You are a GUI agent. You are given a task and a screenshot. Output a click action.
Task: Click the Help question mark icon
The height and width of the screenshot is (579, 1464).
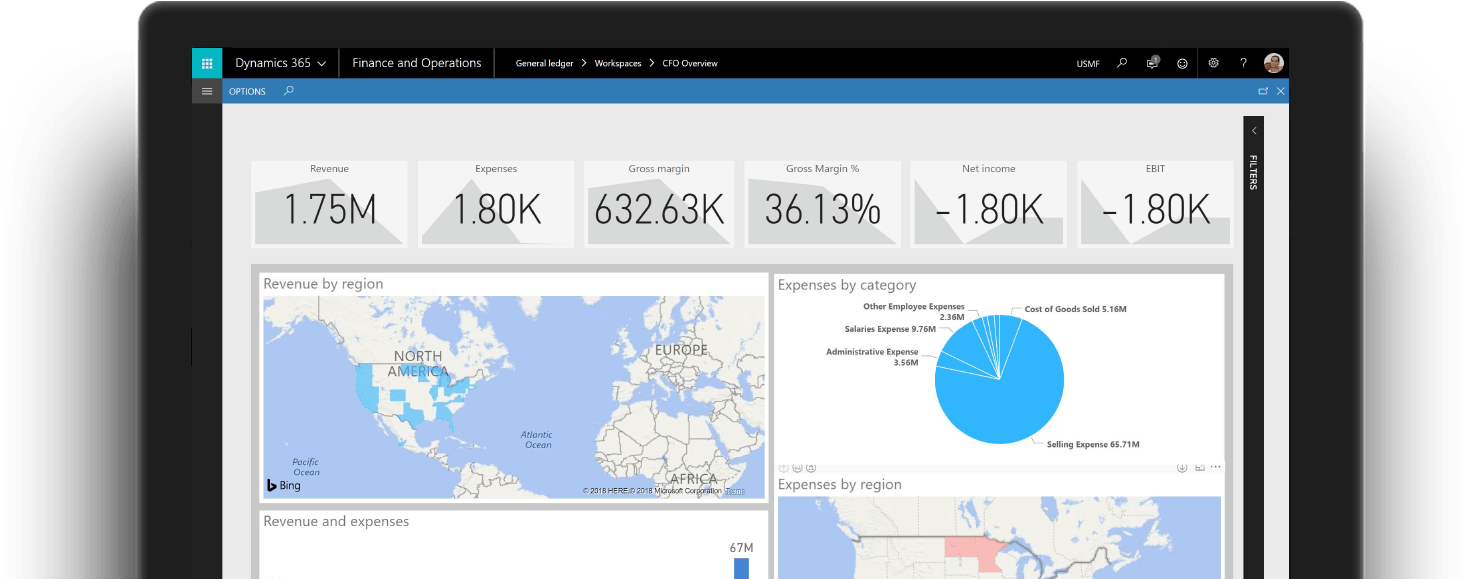[1243, 63]
